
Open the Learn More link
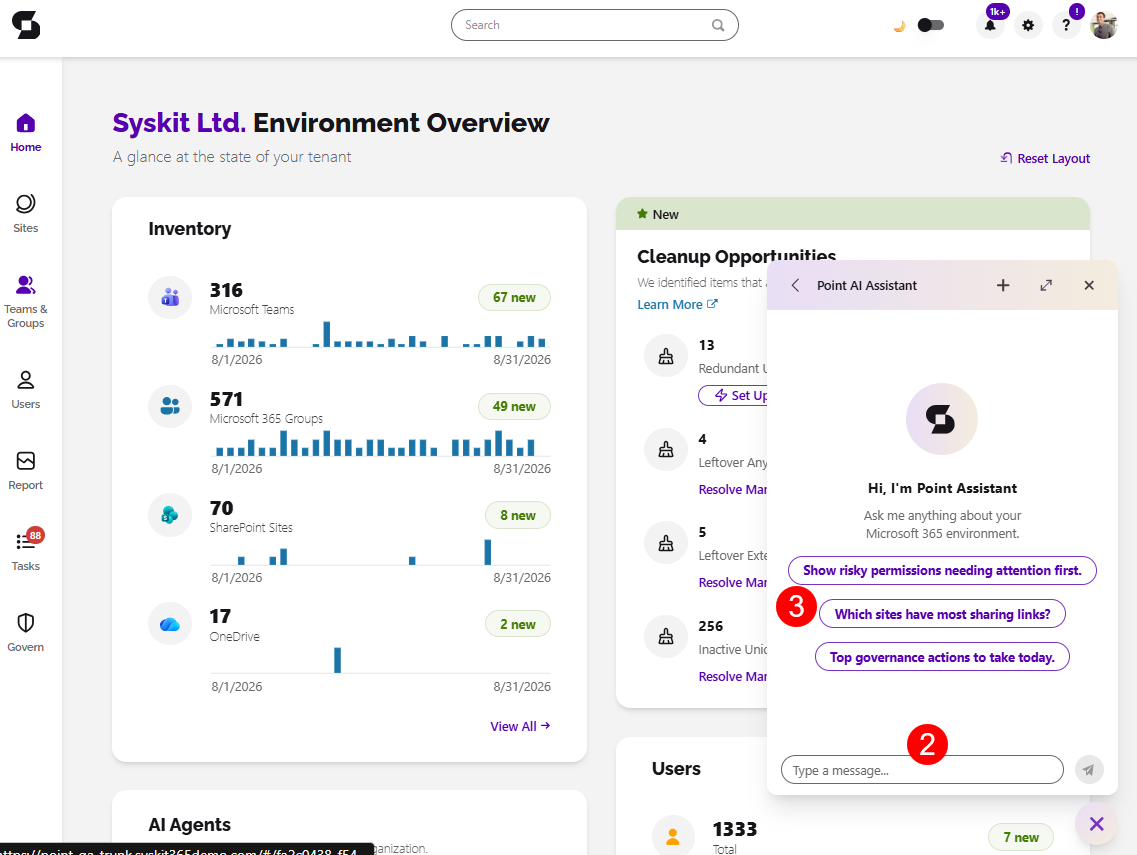pyautogui.click(x=677, y=305)
